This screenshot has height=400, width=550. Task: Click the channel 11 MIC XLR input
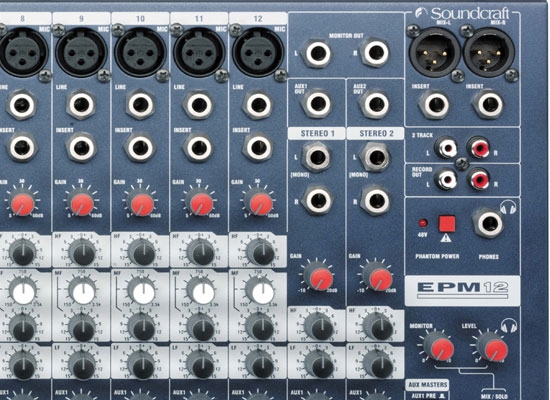[199, 53]
